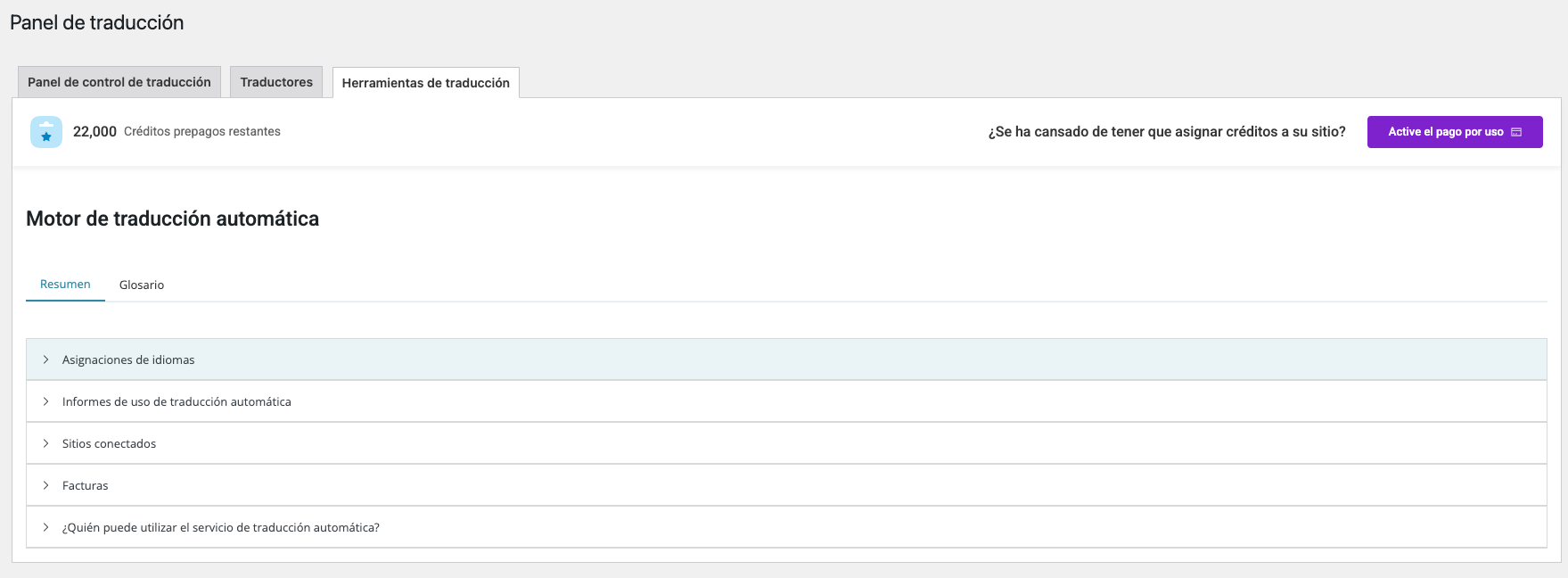Click the ¿Quién puede utilizar el servicio? text
Screen dimensions: 1568x578
221,528
